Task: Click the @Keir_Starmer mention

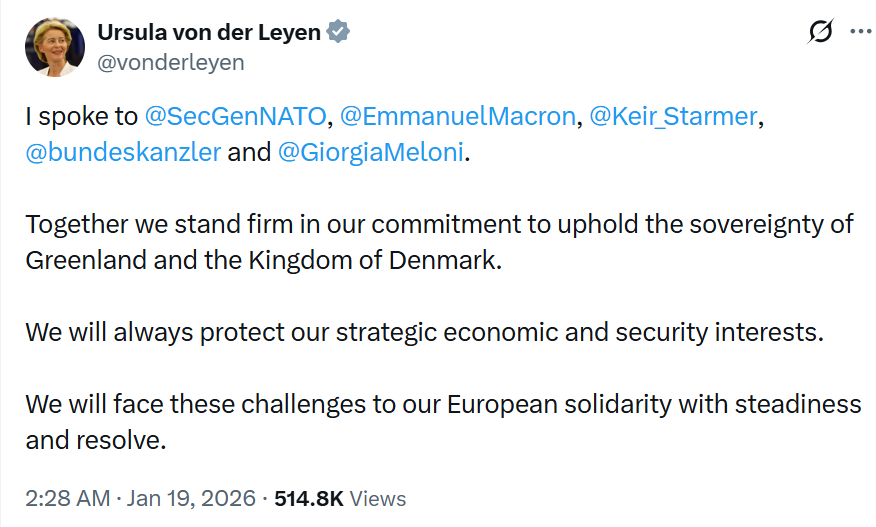Action: point(673,116)
